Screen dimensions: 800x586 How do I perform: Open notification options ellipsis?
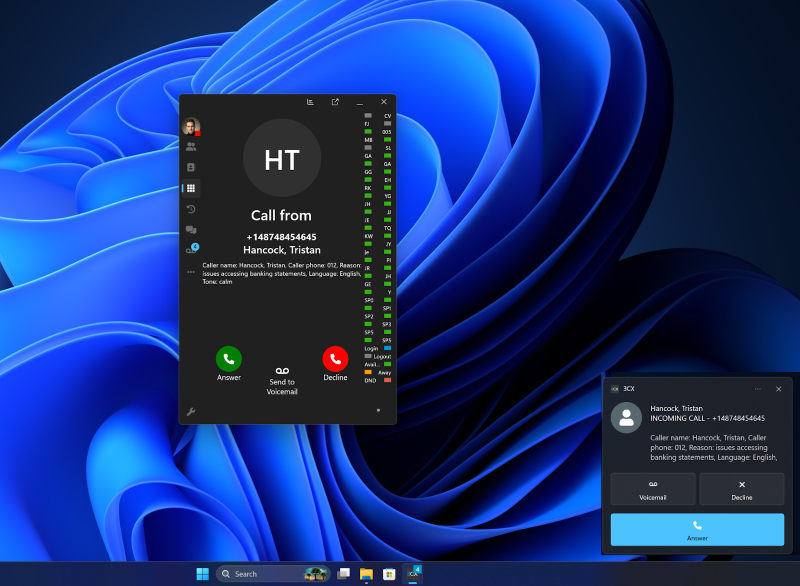(758, 389)
